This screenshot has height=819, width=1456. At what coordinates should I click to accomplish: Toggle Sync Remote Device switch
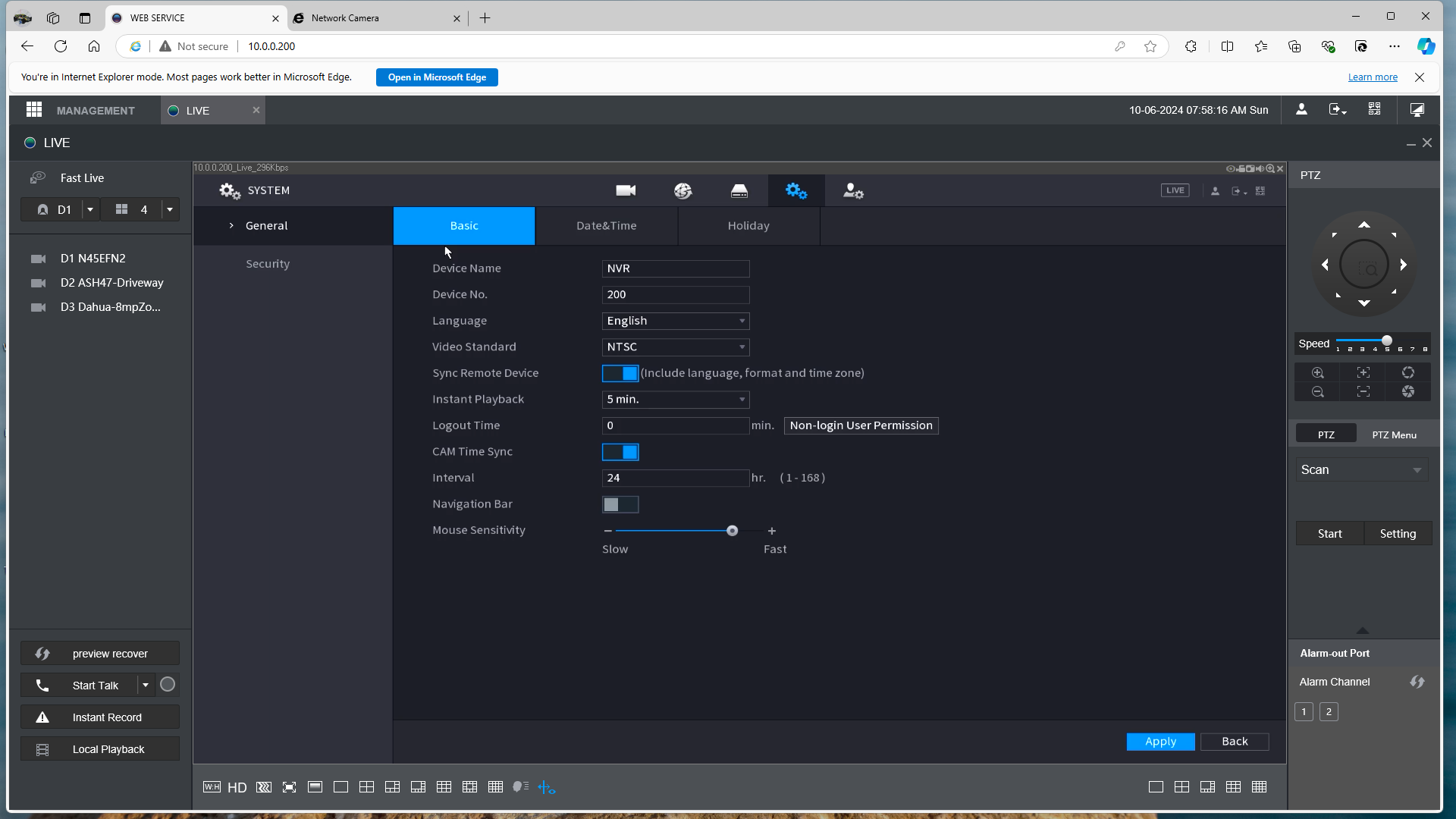620,373
